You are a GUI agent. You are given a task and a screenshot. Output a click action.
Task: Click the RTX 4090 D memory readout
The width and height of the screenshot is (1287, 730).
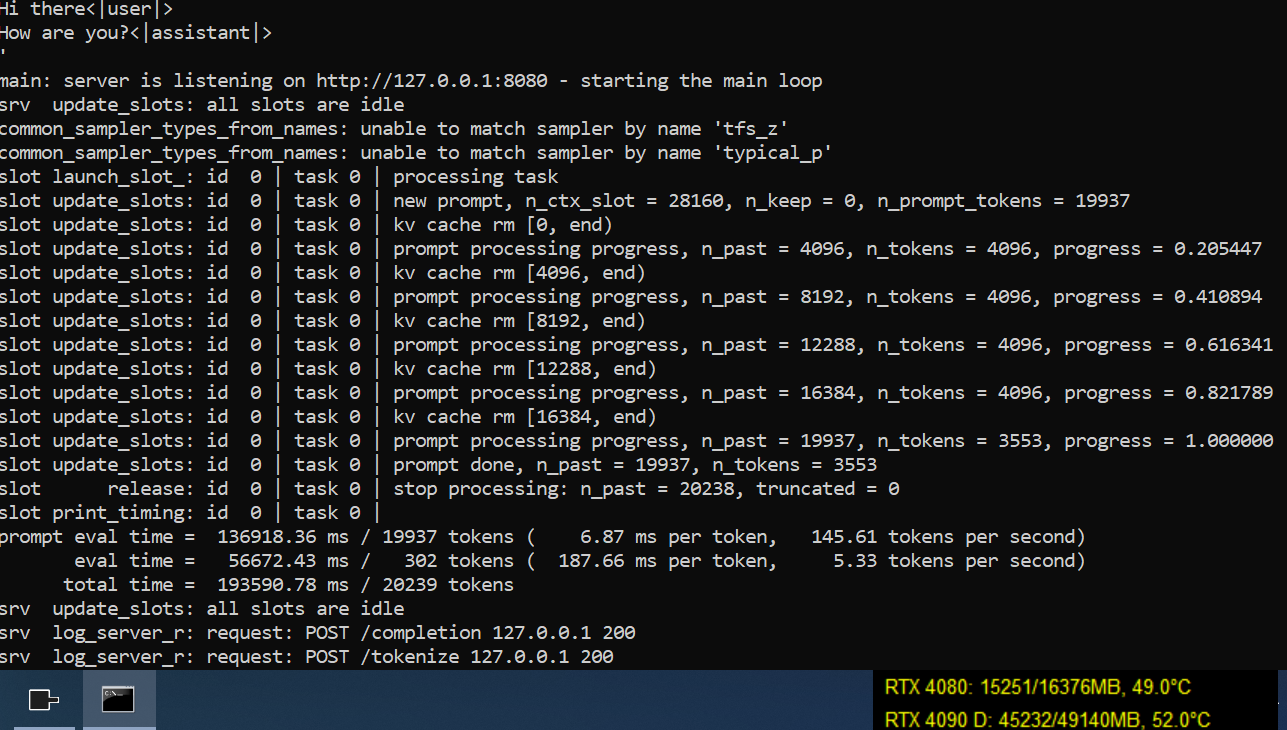pos(1048,719)
